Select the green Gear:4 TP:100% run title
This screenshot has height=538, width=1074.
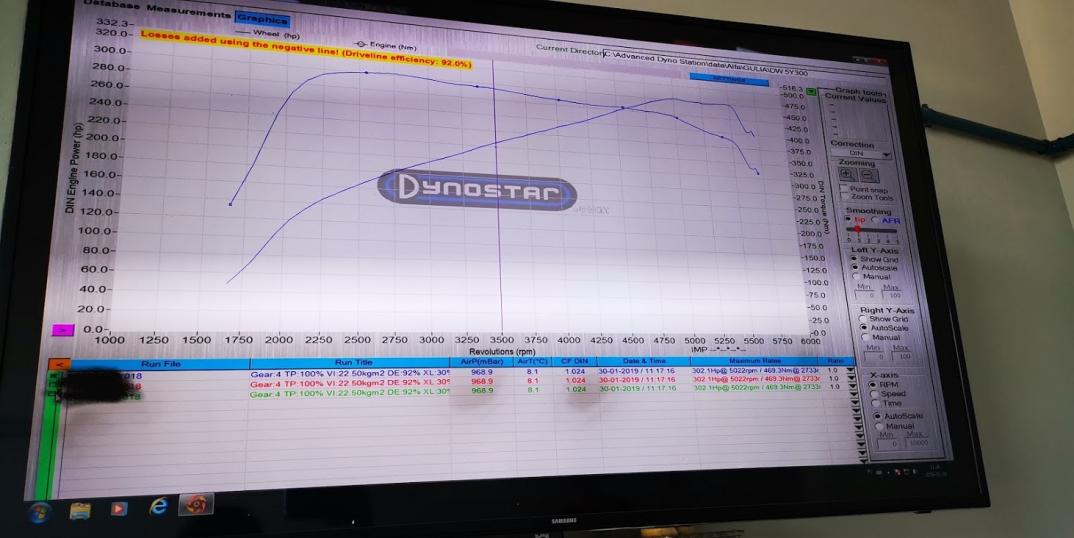350,394
